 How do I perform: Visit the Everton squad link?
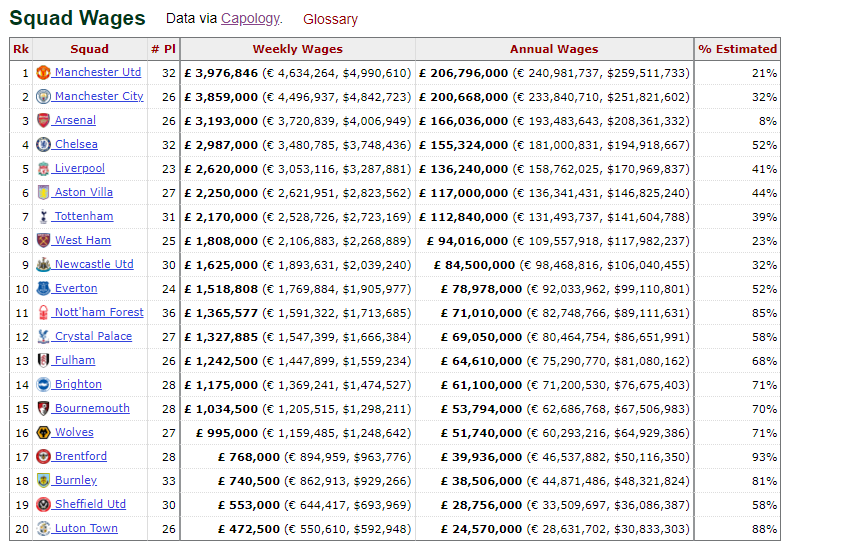click(76, 288)
